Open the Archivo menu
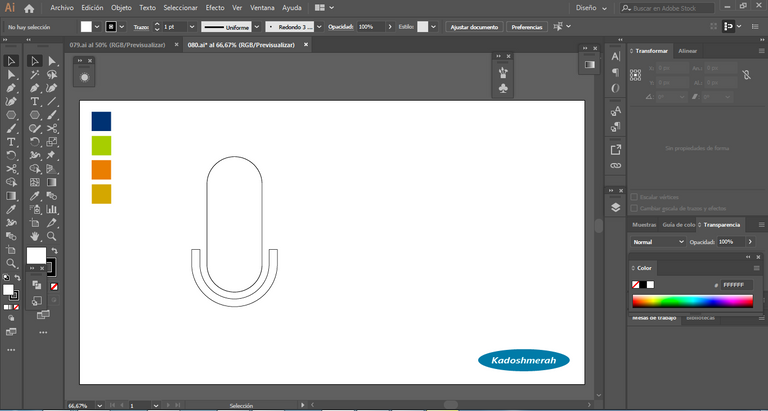Viewport: 768px width, 411px height. (x=62, y=8)
